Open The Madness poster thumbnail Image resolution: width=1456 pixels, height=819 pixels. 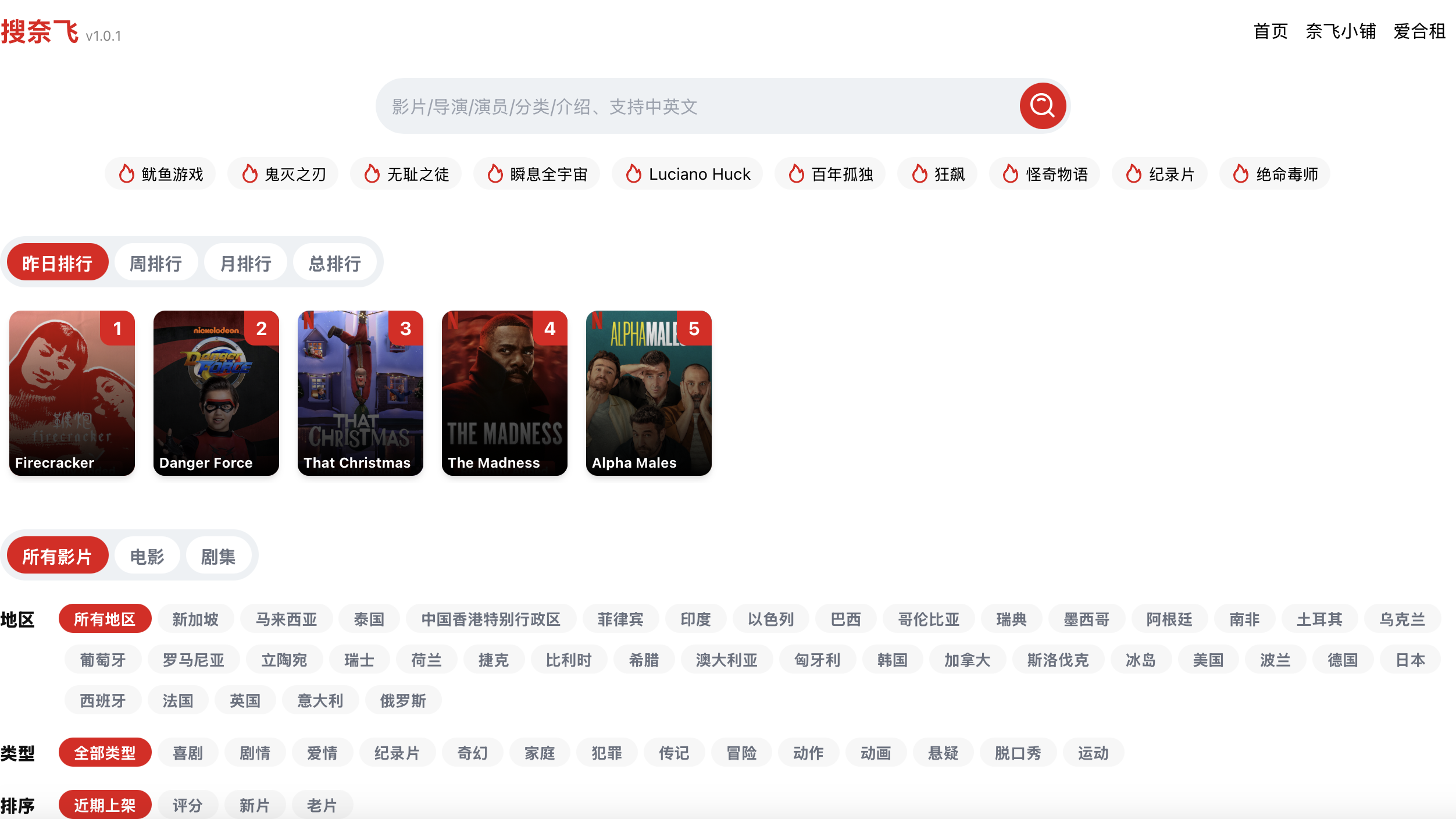504,393
